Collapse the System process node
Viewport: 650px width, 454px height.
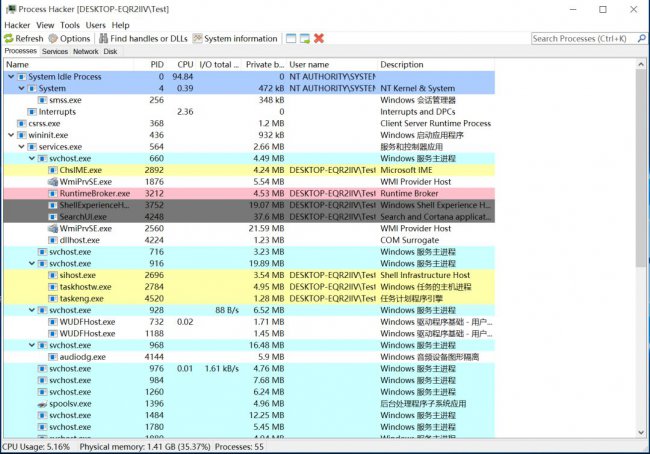click(x=22, y=88)
